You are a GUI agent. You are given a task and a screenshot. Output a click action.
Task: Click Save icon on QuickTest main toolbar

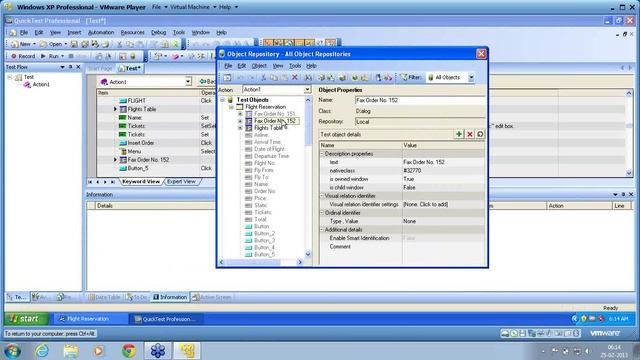pos(74,44)
